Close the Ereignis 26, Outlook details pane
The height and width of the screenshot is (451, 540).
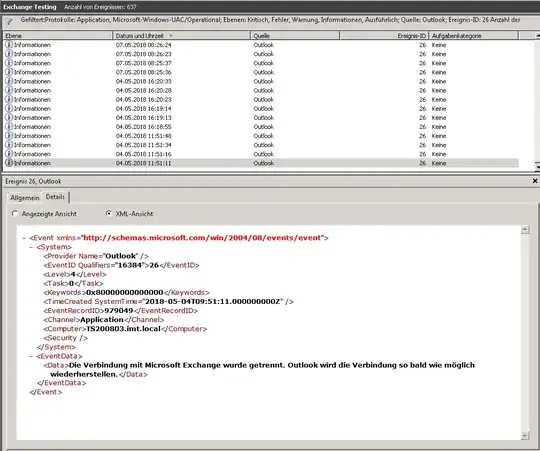[x=535, y=181]
